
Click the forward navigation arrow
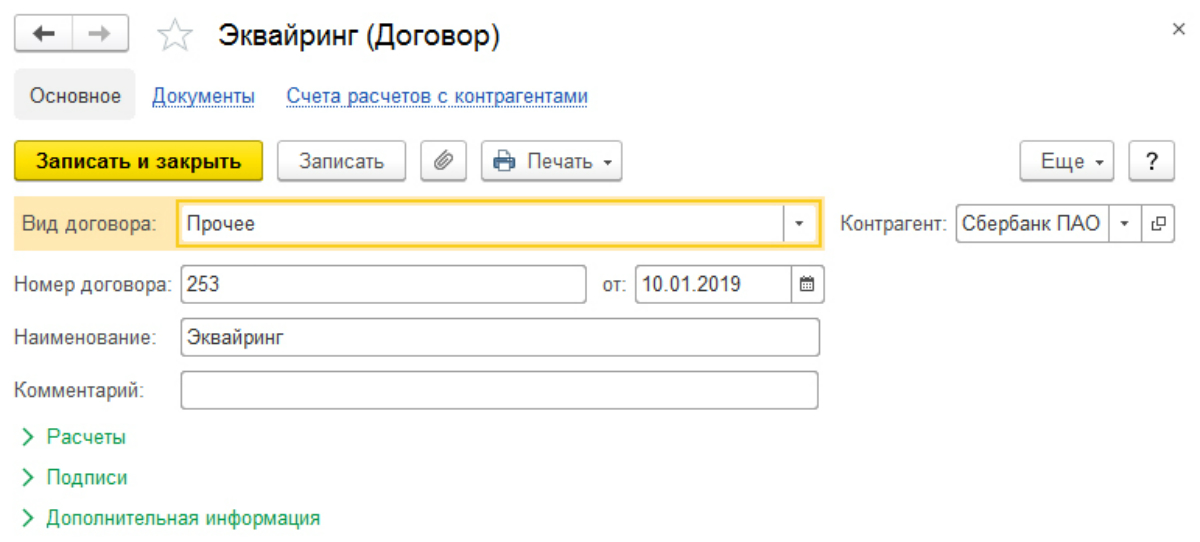click(x=99, y=35)
